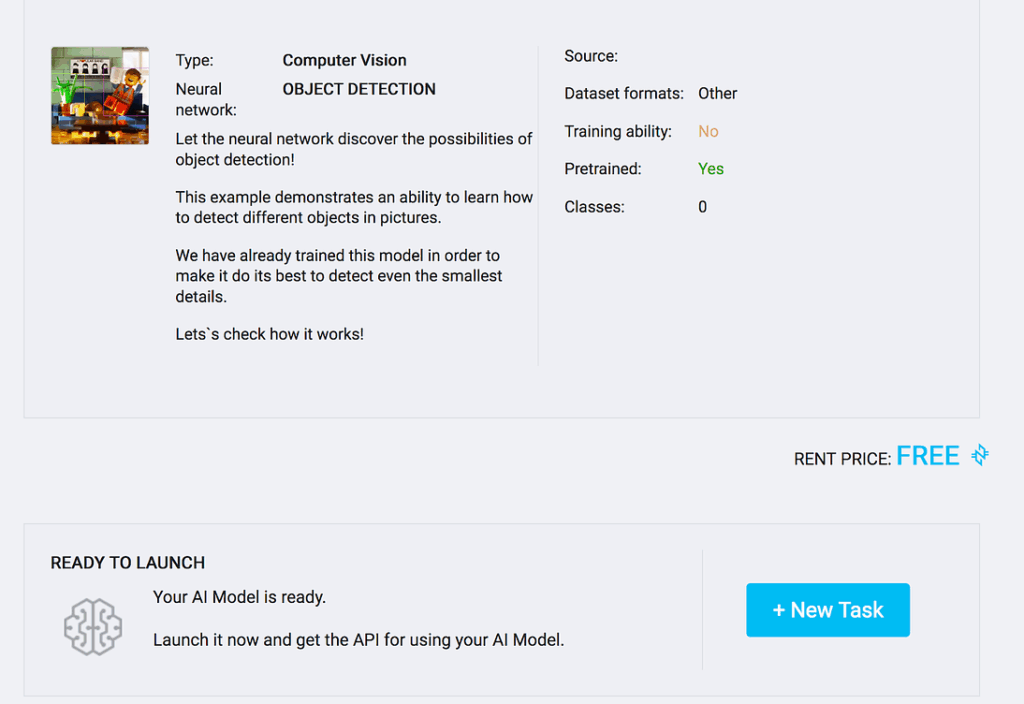
Task: Click the Dataset formats label
Action: (624, 94)
